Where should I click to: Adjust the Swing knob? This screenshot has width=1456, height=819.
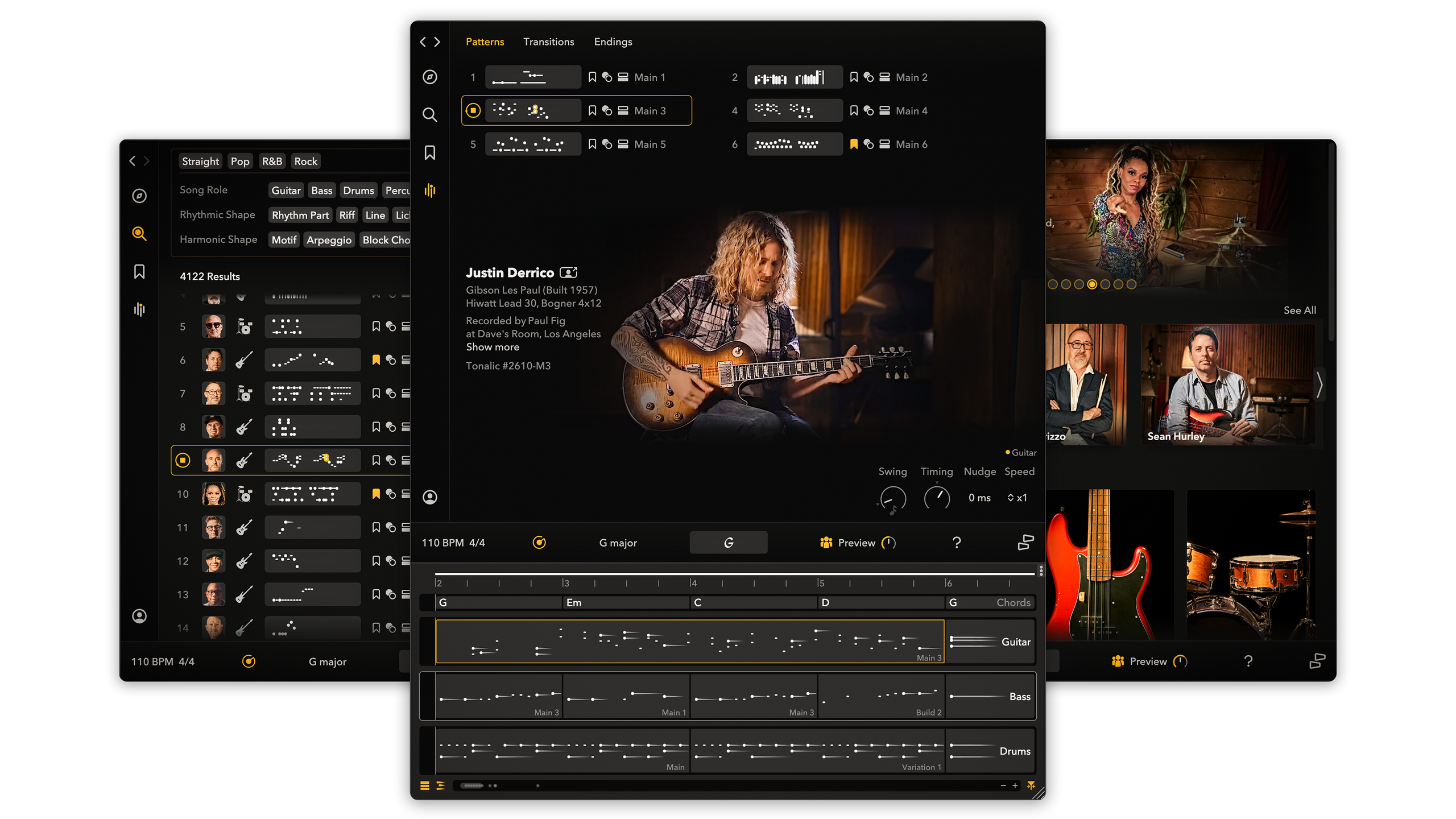tap(893, 499)
